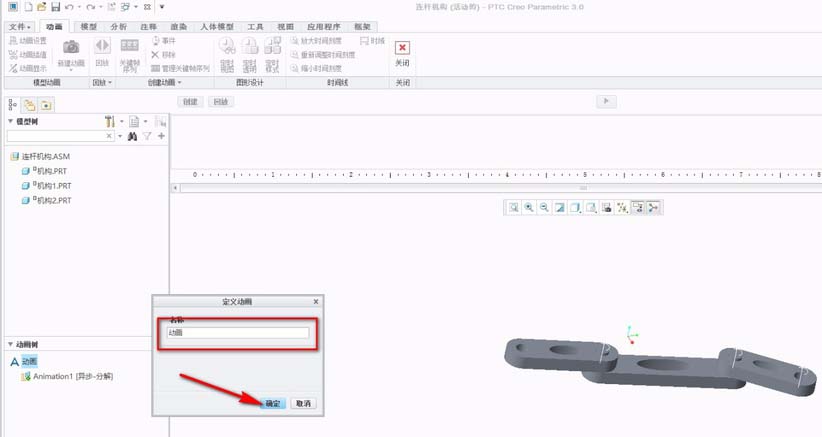
Task: Switch to the 注释 ribbon tab
Action: [148, 26]
